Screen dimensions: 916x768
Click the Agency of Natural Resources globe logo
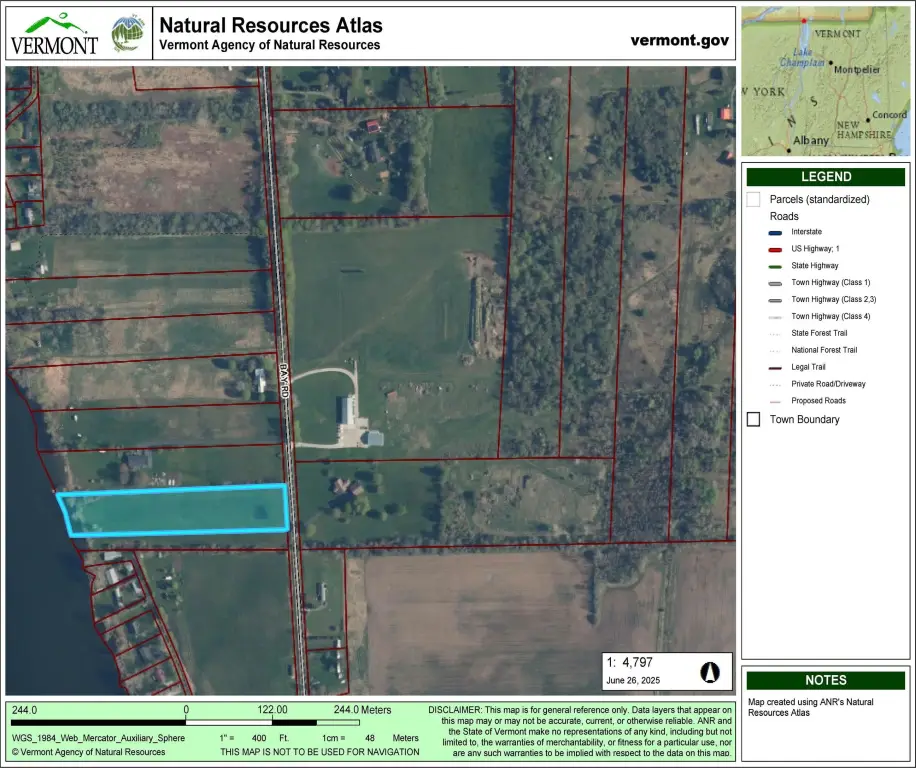click(127, 33)
